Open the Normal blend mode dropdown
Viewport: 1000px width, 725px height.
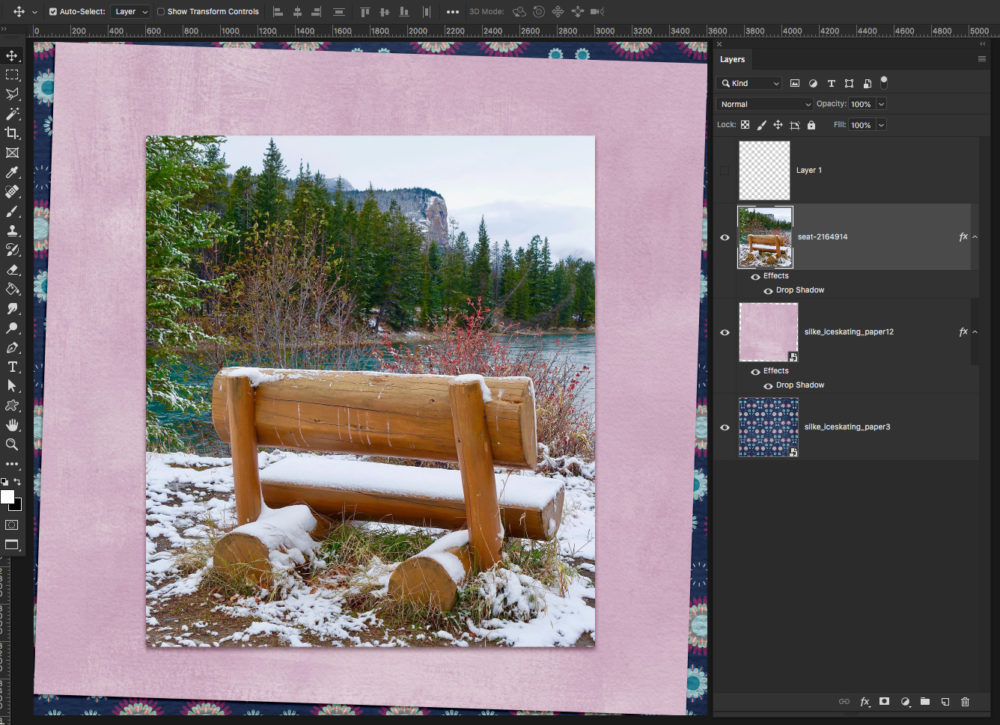pyautogui.click(x=766, y=104)
